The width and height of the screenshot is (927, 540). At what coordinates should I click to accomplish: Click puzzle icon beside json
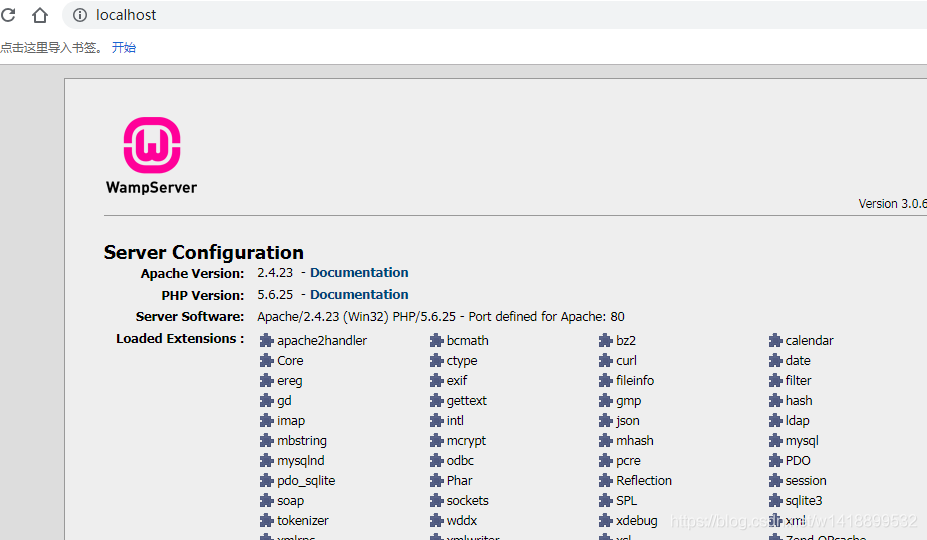pos(605,421)
